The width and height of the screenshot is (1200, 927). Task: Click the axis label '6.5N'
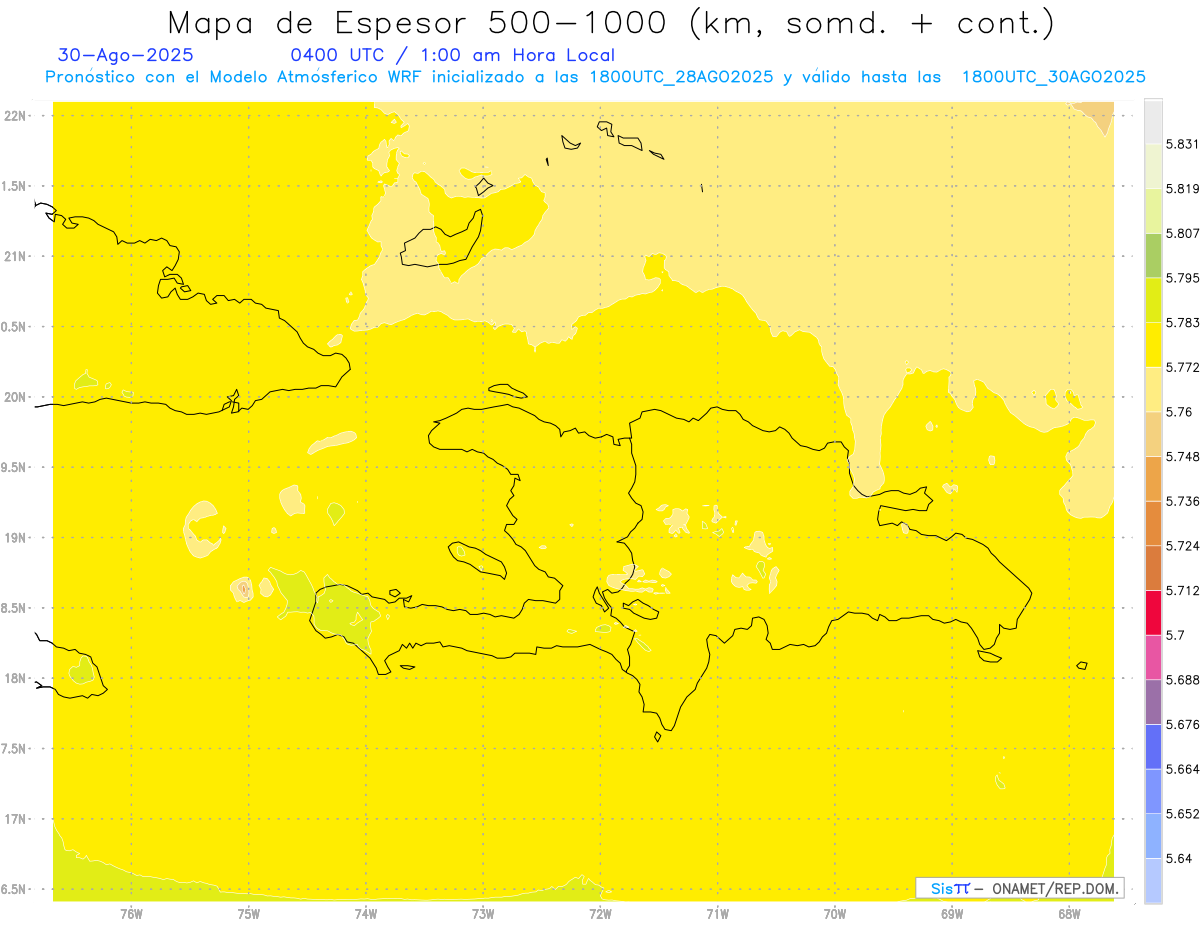click(x=15, y=889)
